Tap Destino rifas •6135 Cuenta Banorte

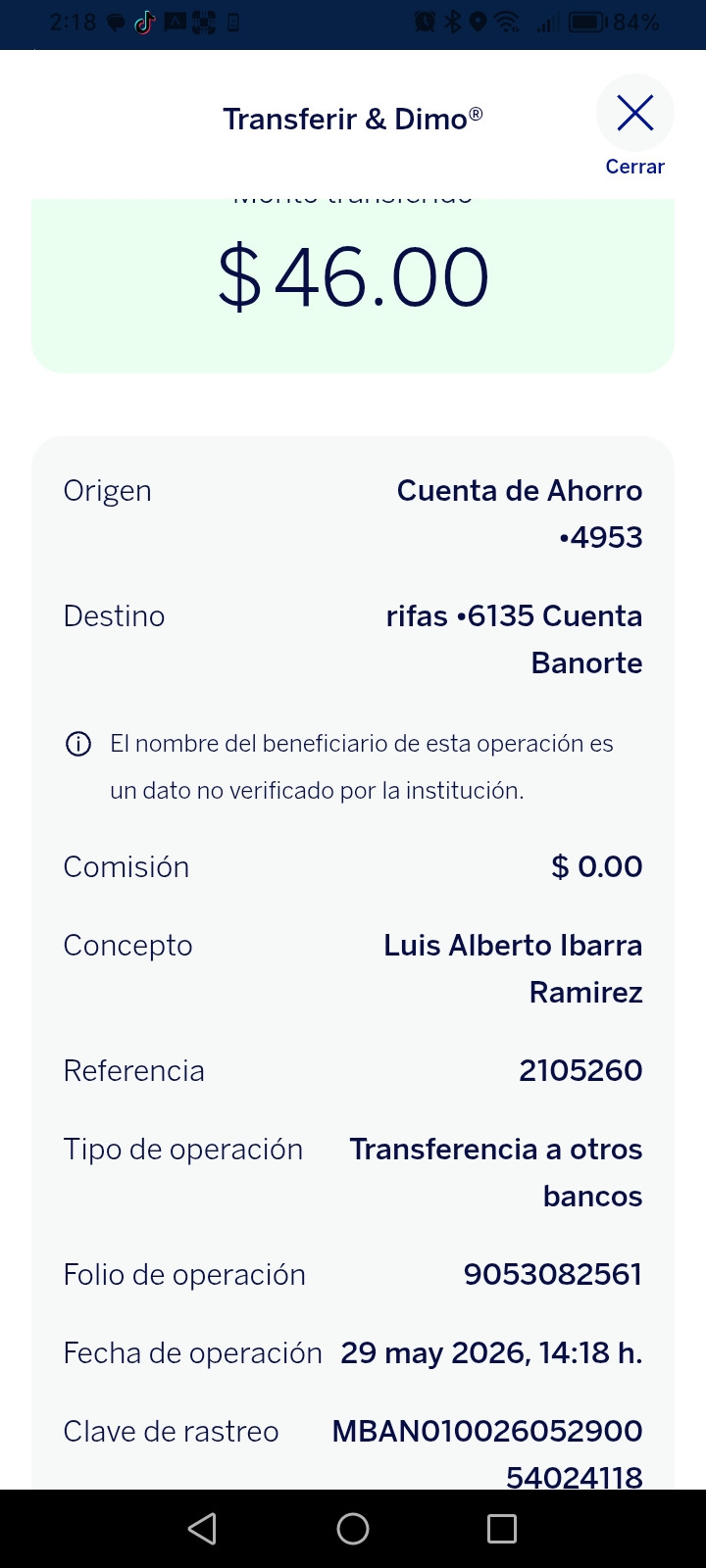pyautogui.click(x=515, y=639)
